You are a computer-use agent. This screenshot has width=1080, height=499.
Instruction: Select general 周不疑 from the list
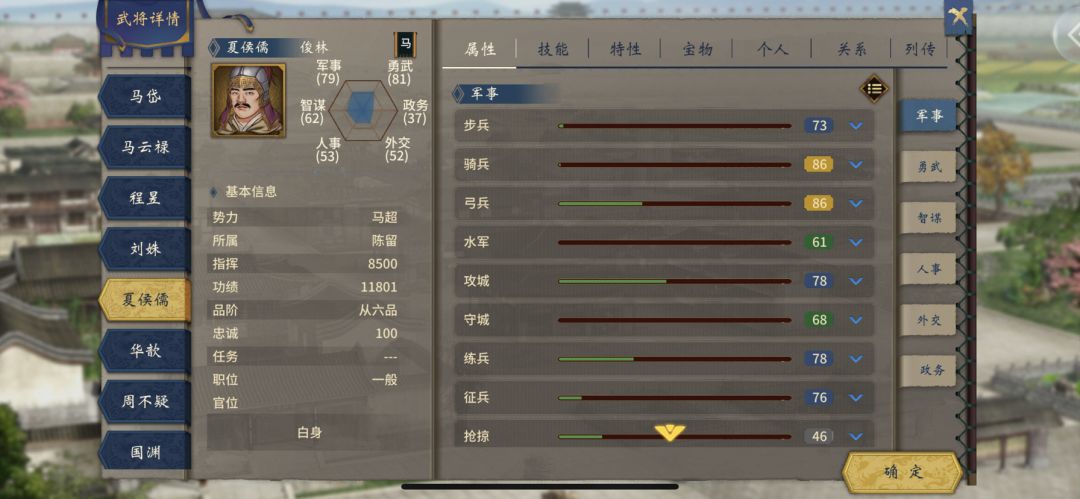click(145, 402)
